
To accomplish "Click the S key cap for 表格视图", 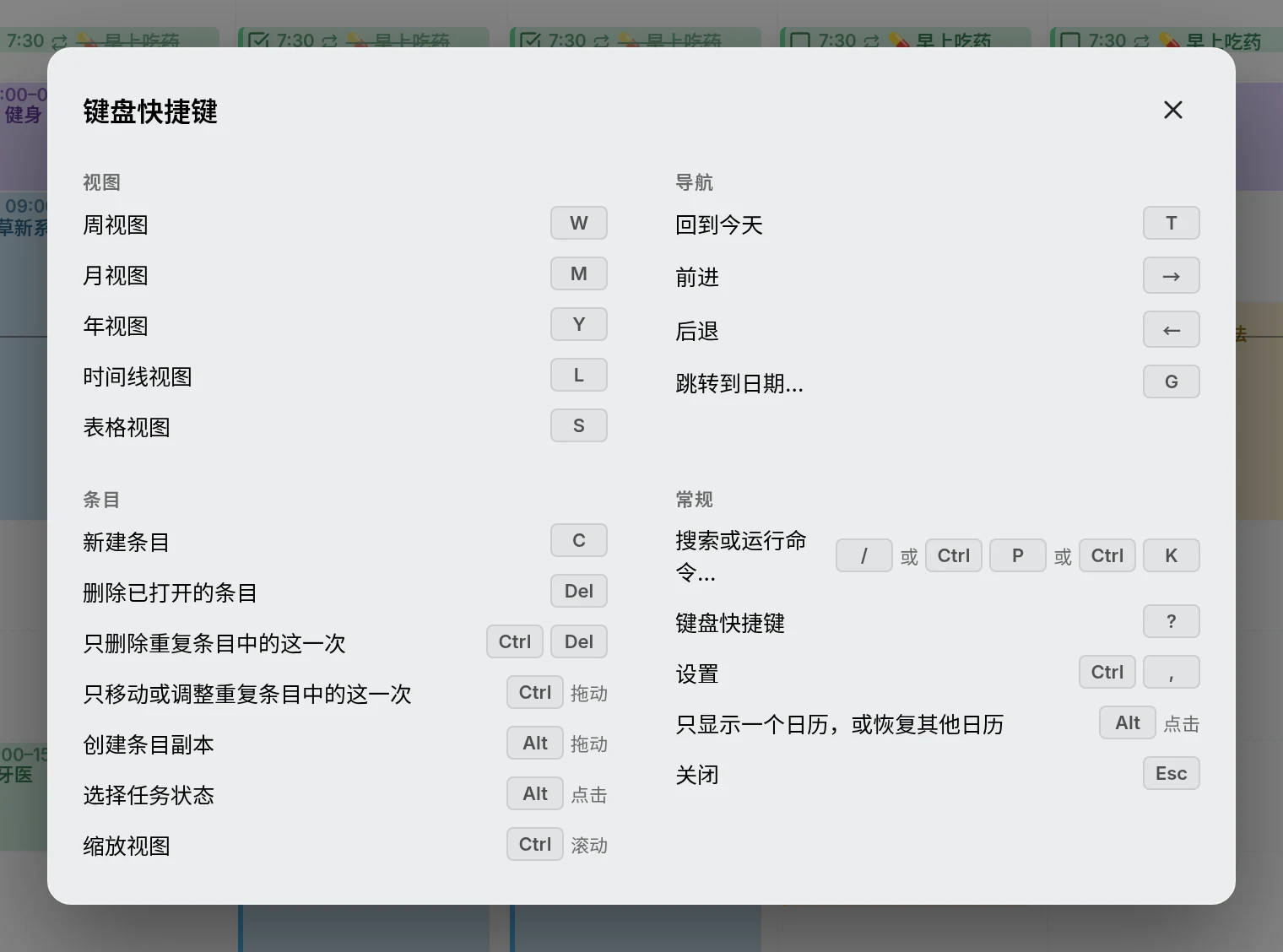I will coord(579,426).
